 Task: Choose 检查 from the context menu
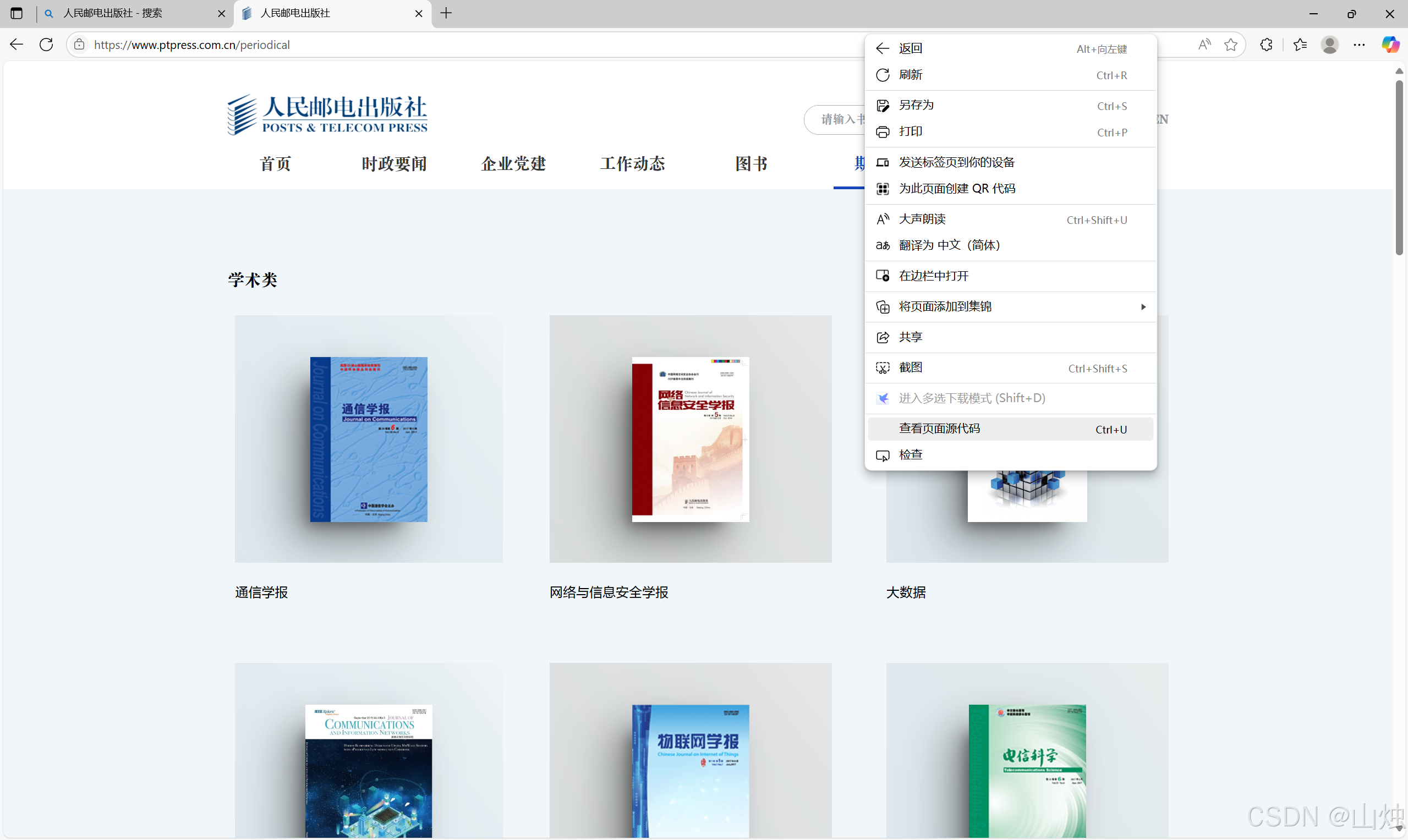(x=1011, y=455)
